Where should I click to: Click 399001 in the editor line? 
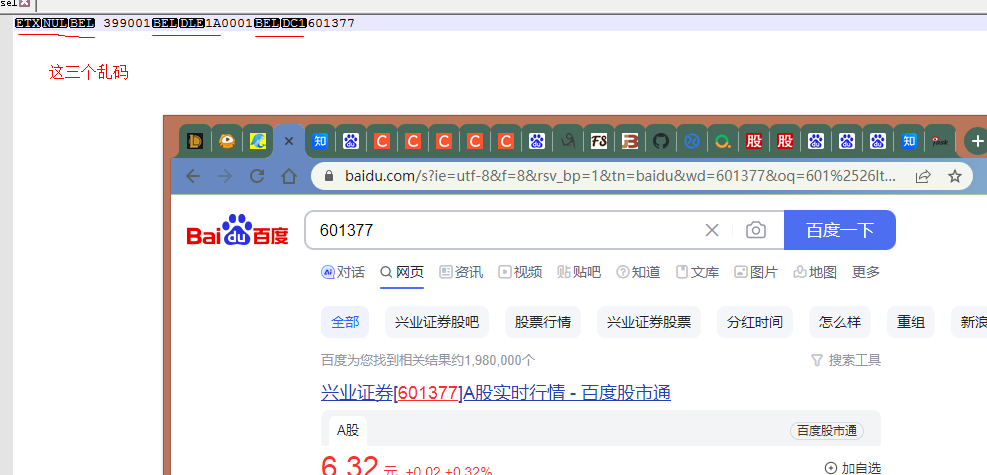coord(127,23)
